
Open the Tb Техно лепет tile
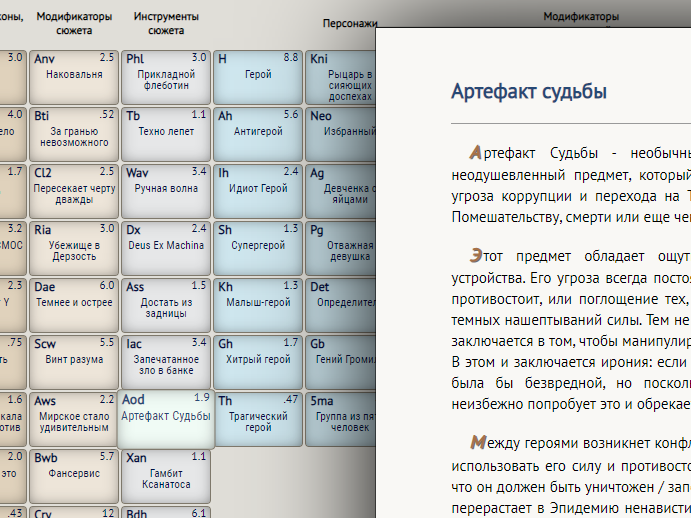(166, 134)
